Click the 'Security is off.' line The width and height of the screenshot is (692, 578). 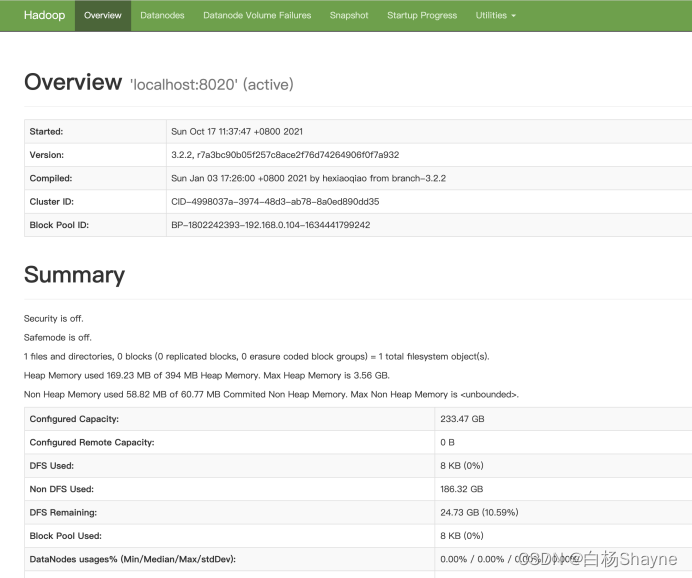[x=53, y=319]
